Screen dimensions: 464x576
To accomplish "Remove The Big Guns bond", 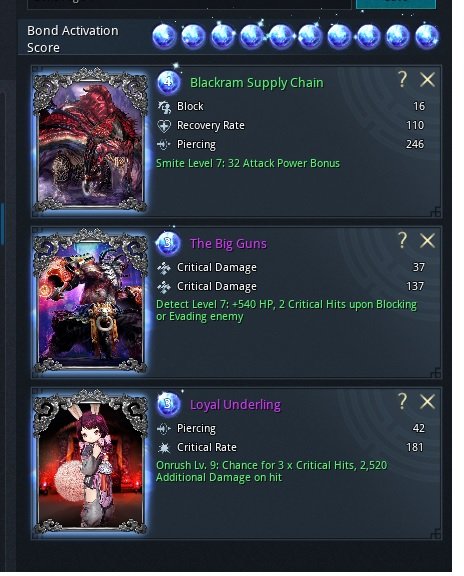I will 427,241.
